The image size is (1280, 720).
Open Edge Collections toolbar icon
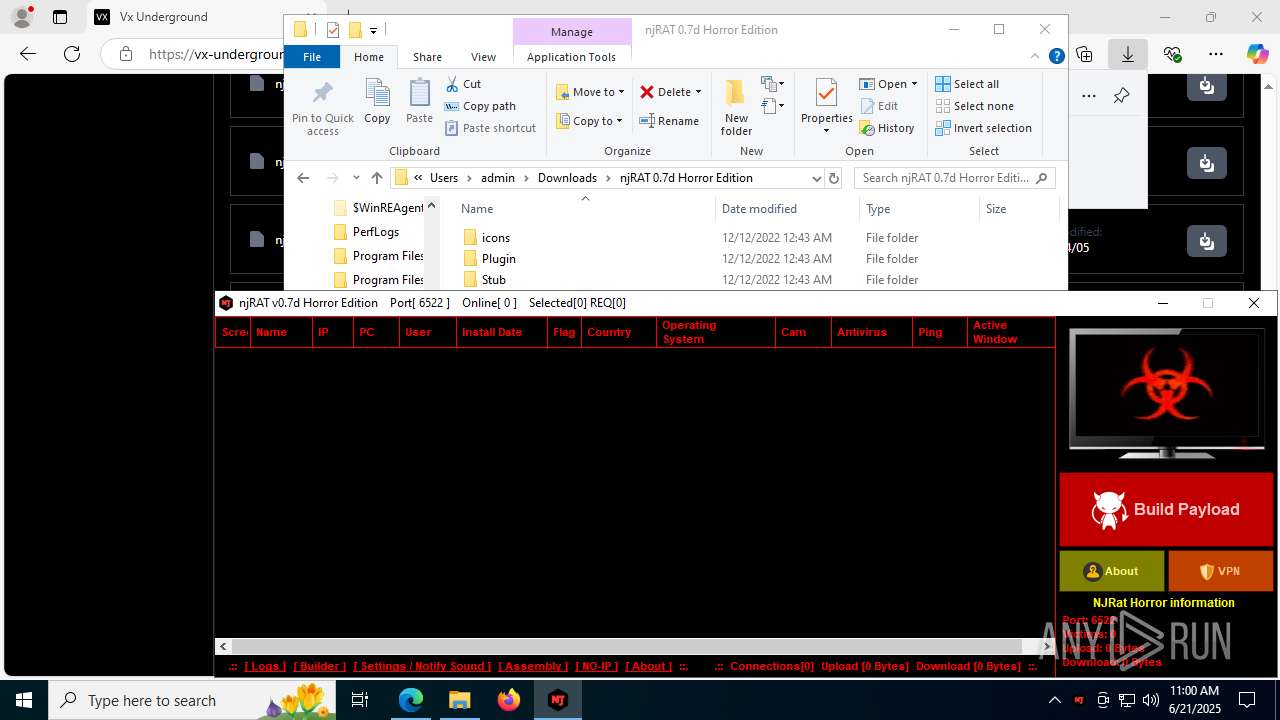[x=1084, y=54]
